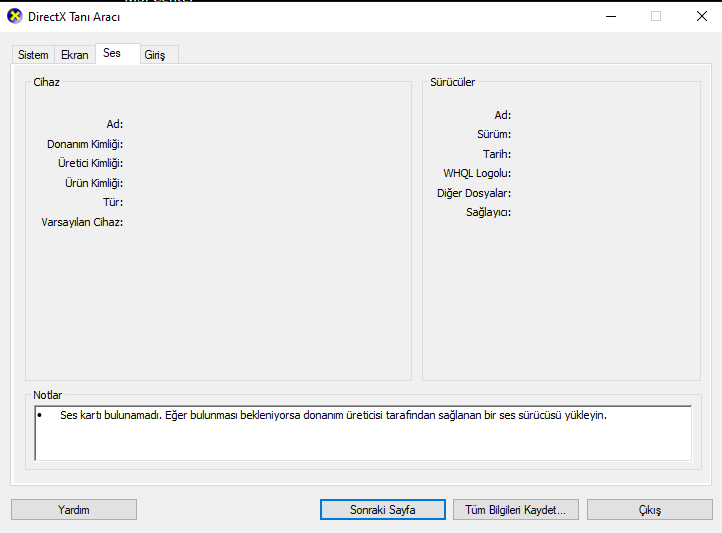Click the Tür label
This screenshot has width=722, height=533.
click(113, 202)
